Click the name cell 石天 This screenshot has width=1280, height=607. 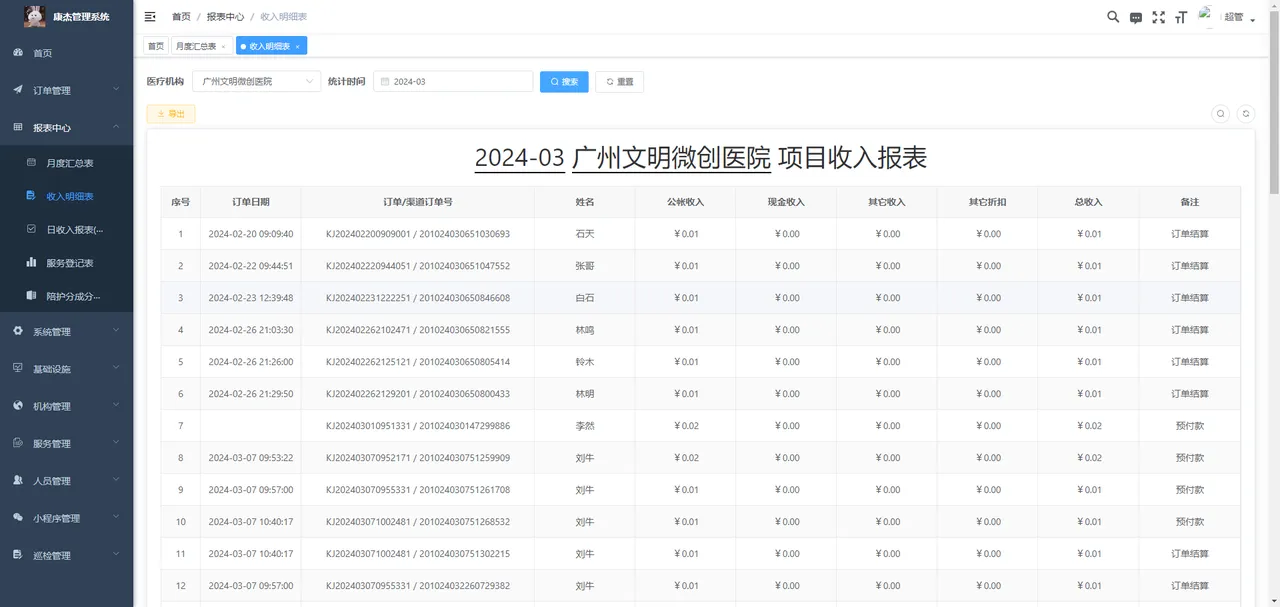pos(585,234)
